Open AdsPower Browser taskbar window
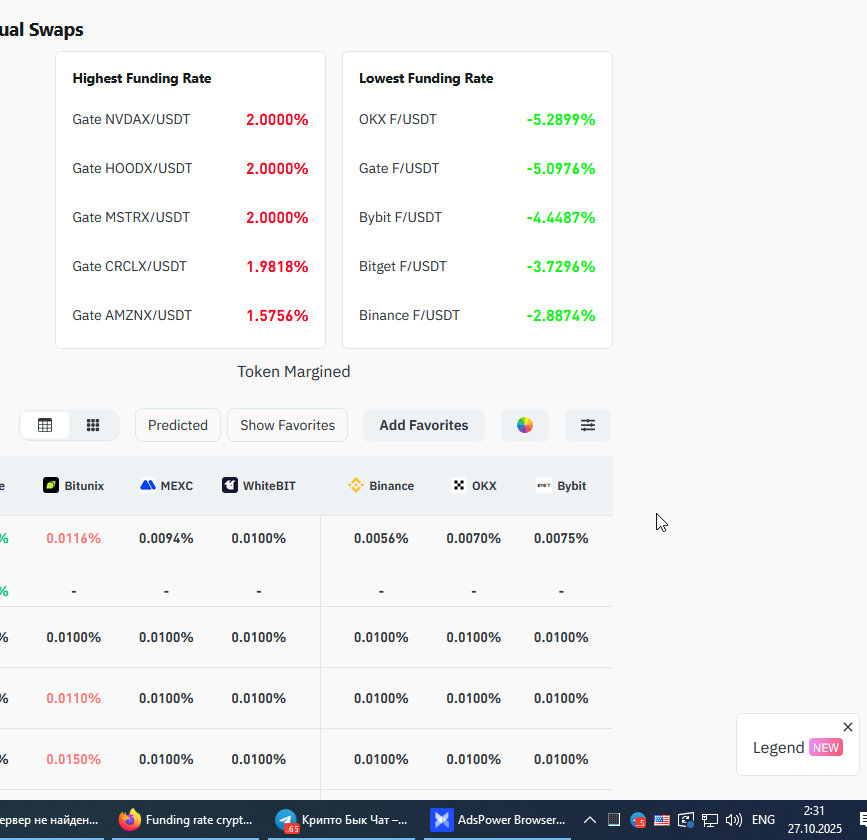Image resolution: width=867 pixels, height=840 pixels. 498,820
